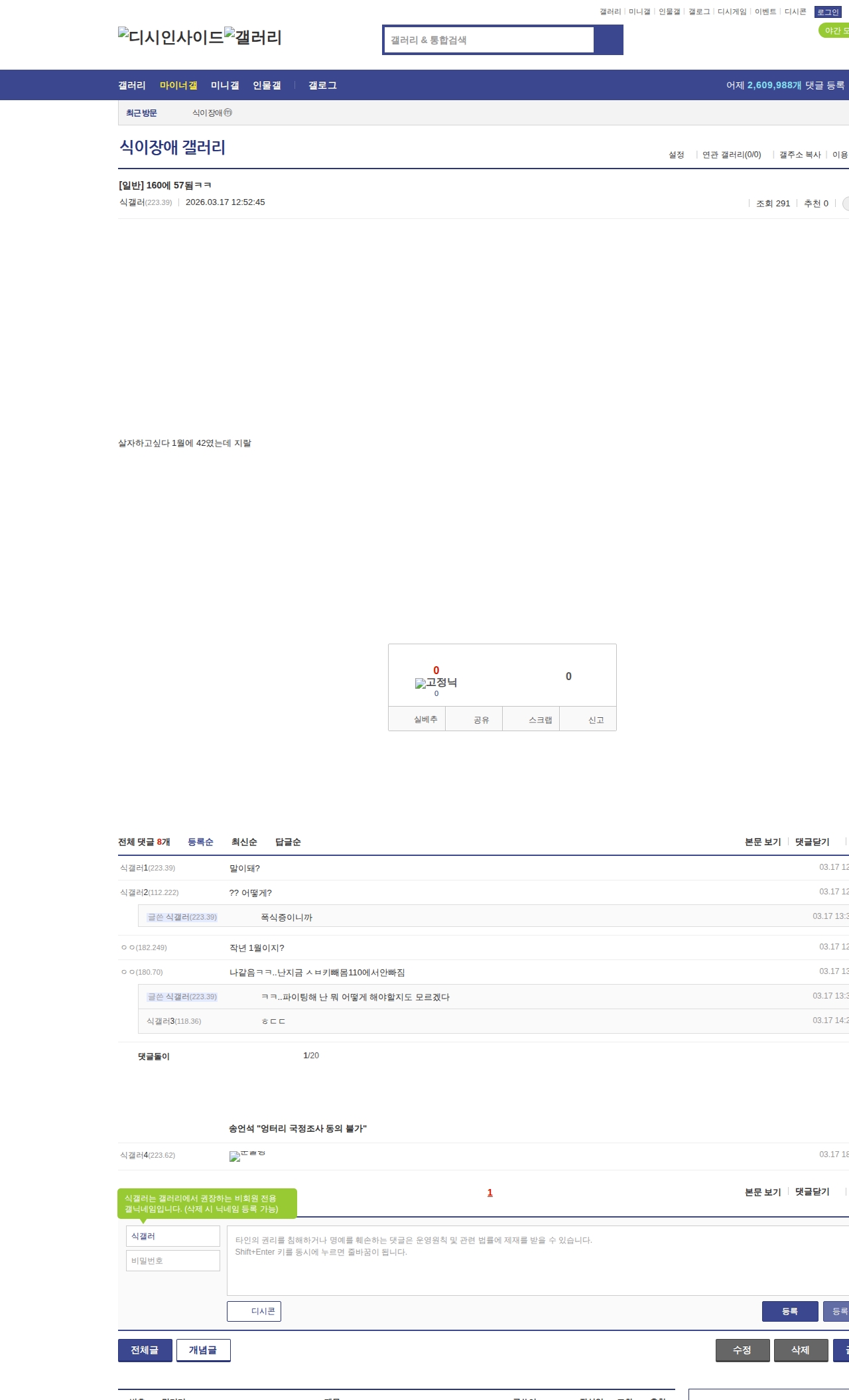The height and width of the screenshot is (1400, 849).
Task: Open the 디시콘 emoticon picker
Action: [254, 1311]
